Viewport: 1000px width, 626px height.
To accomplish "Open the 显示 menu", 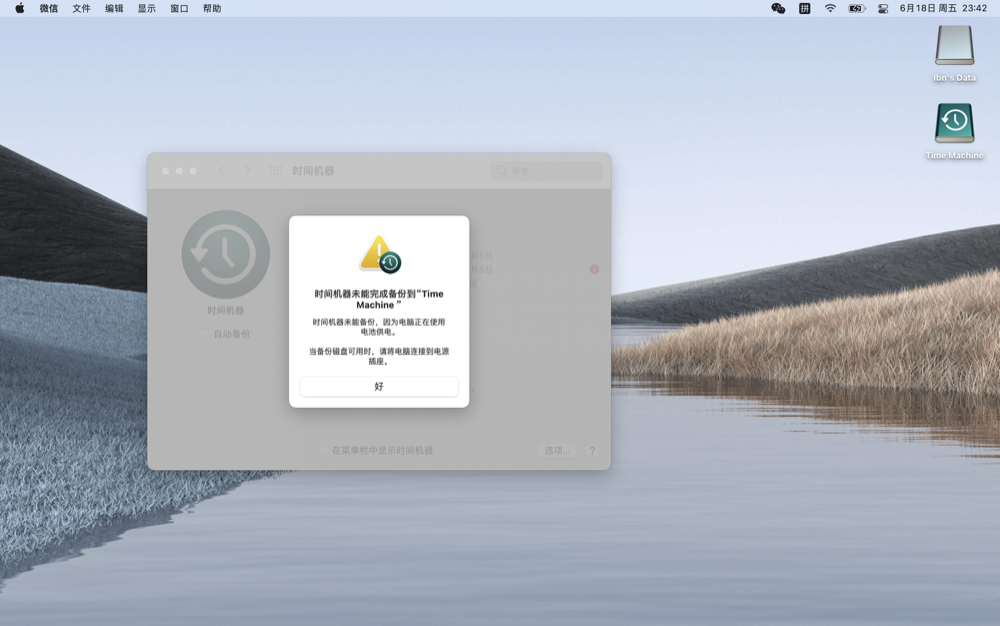I will pos(146,8).
